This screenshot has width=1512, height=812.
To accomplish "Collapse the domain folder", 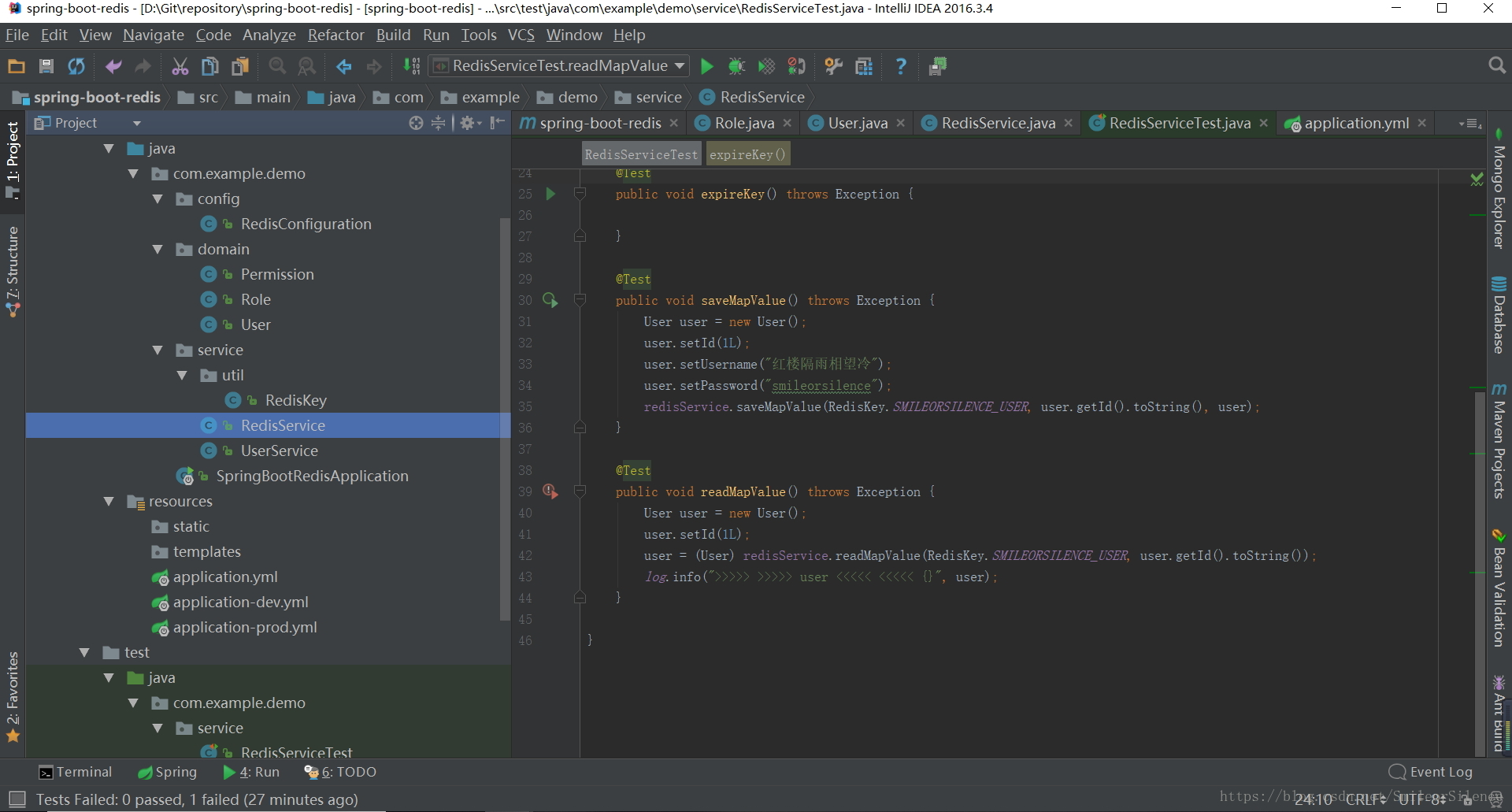I will pyautogui.click(x=158, y=250).
